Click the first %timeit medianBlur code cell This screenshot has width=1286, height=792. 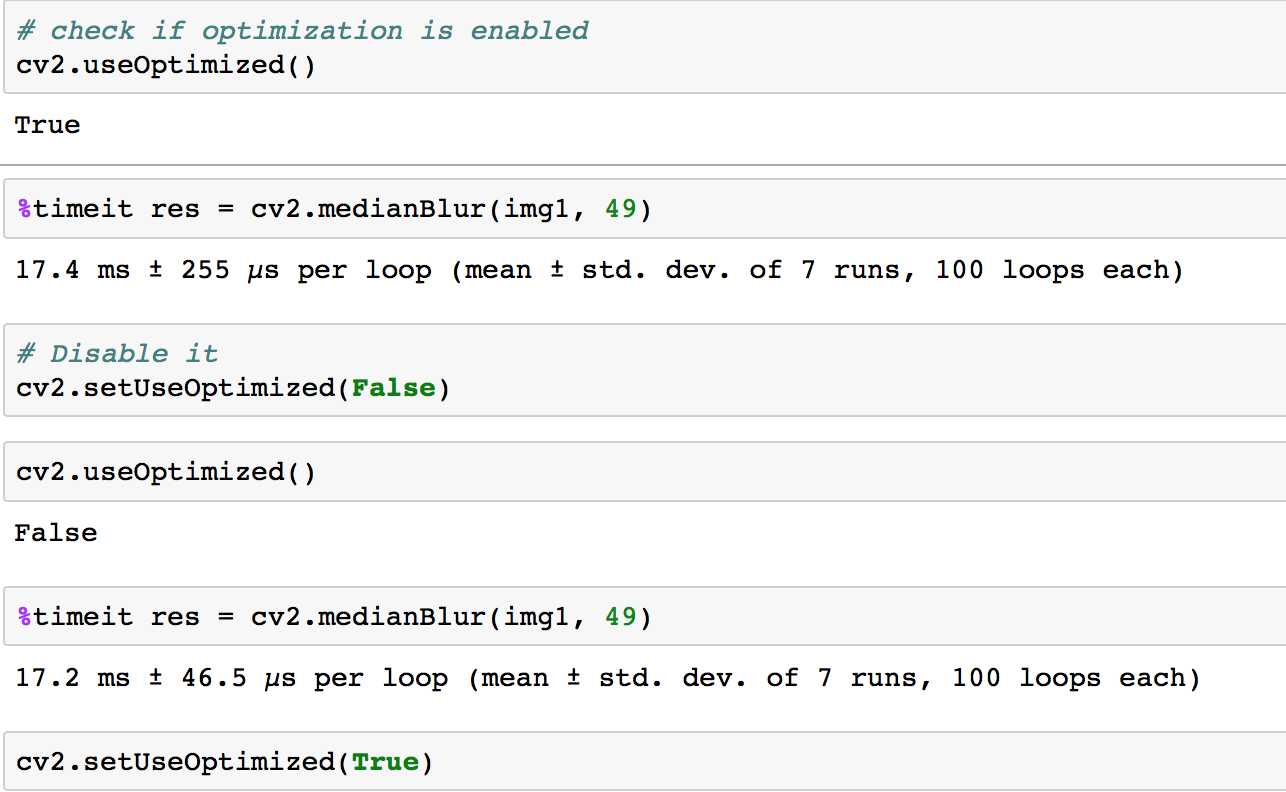click(x=644, y=209)
